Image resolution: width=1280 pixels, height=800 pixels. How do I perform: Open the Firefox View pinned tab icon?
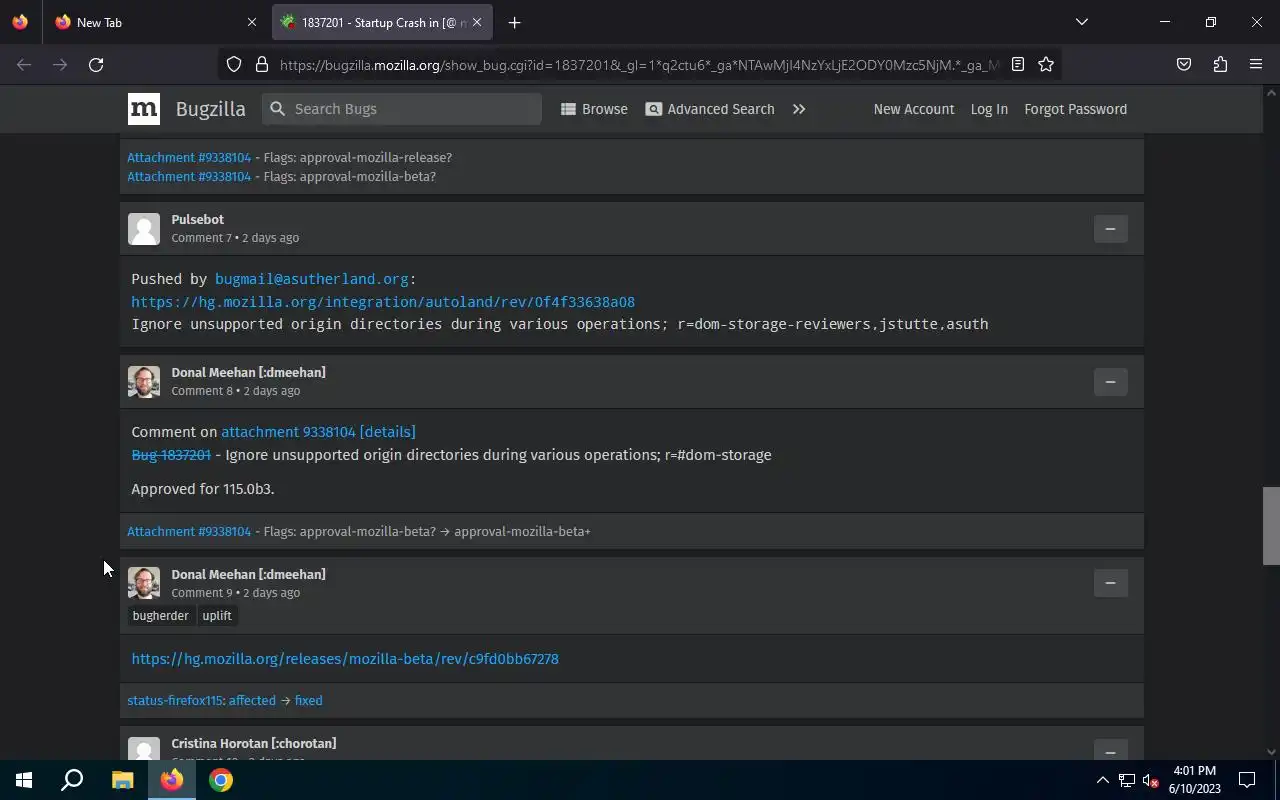20,22
